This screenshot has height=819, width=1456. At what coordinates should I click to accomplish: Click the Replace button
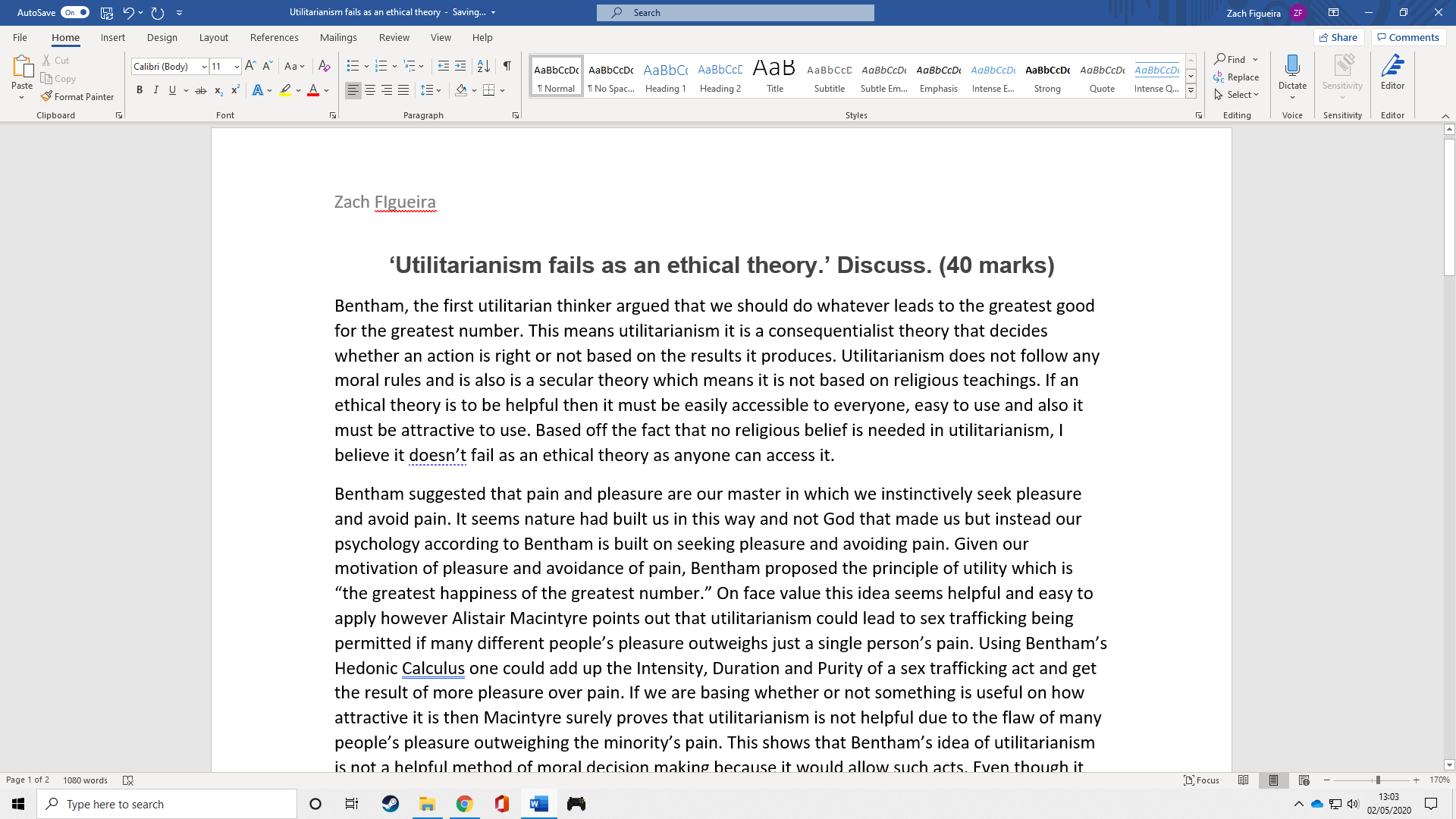click(x=1236, y=77)
